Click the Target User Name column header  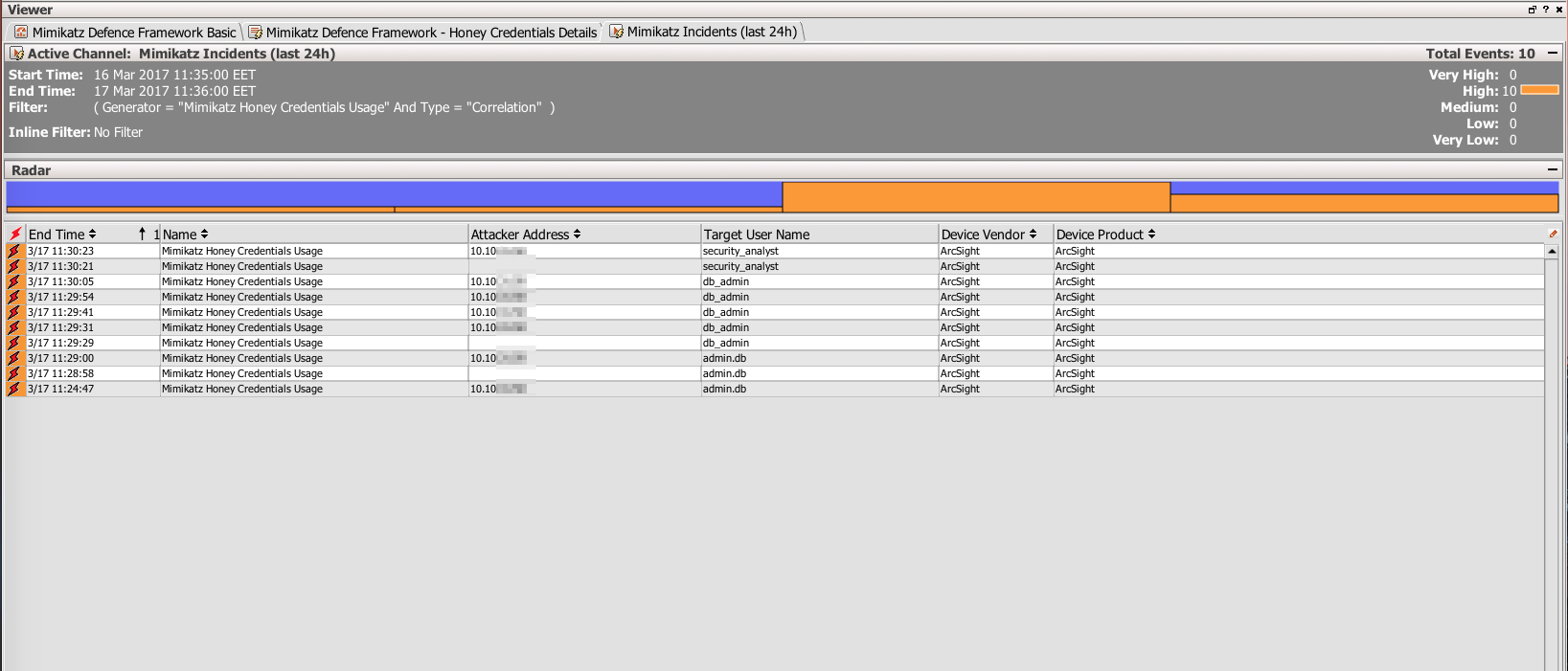point(757,235)
